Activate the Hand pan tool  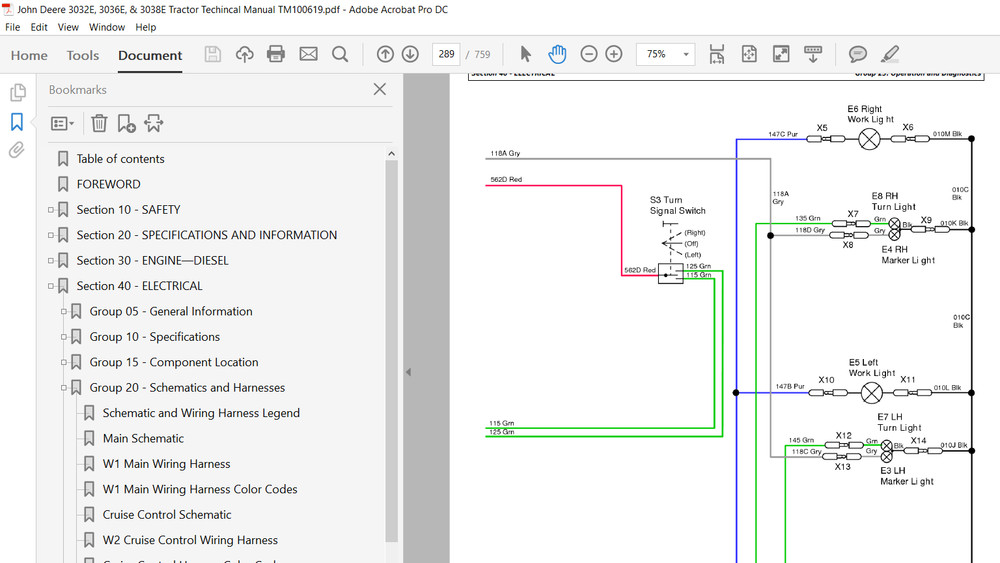click(557, 54)
